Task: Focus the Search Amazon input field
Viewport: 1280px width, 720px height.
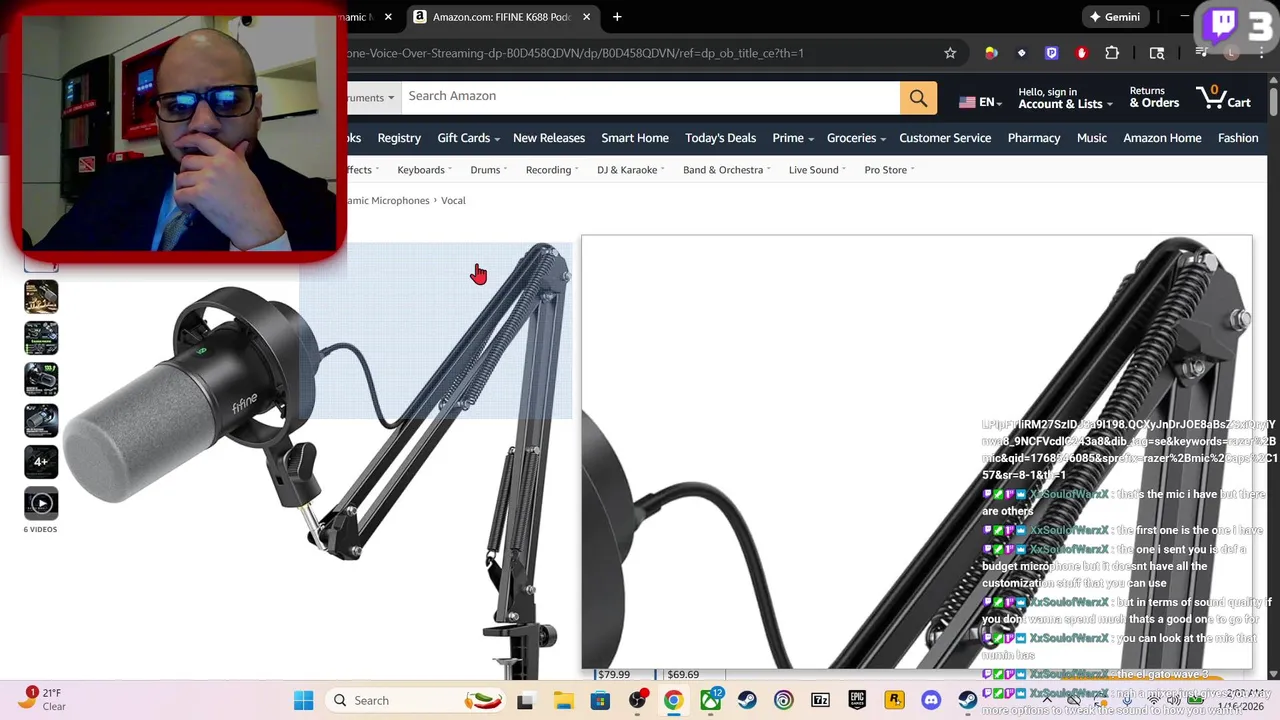Action: [x=650, y=97]
